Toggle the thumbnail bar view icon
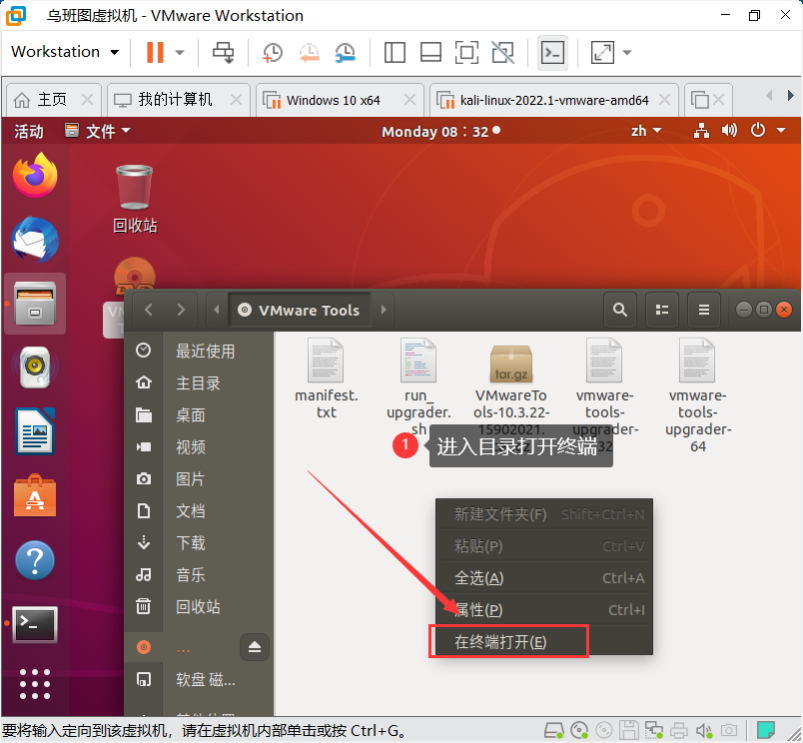803x743 pixels. tap(431, 52)
